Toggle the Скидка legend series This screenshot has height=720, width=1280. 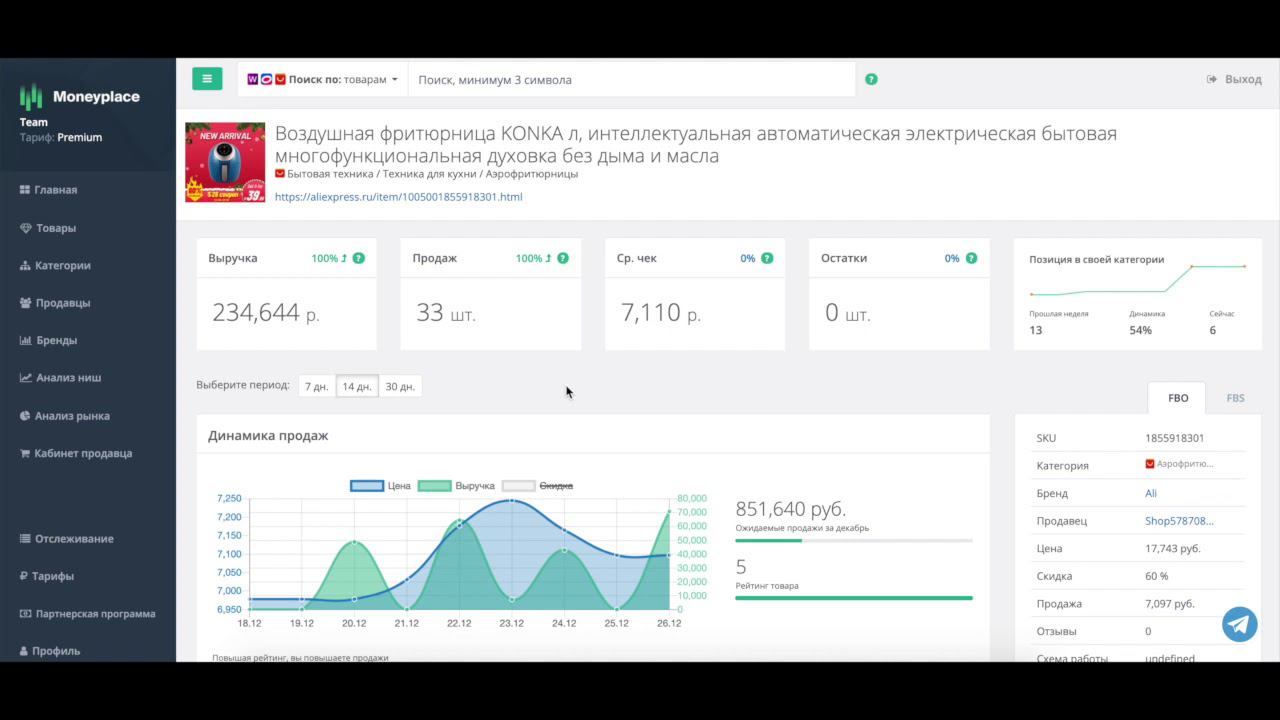[537, 486]
